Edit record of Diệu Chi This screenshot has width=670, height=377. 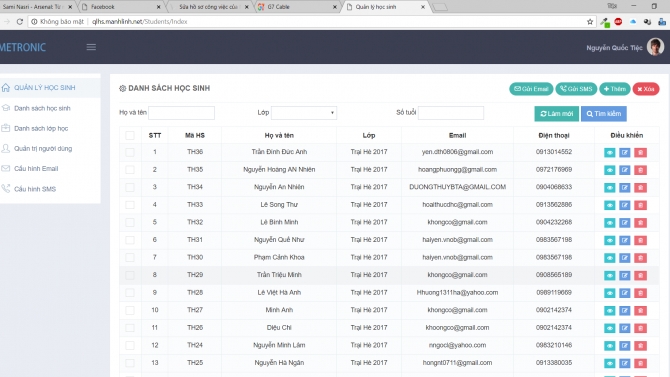tap(625, 328)
